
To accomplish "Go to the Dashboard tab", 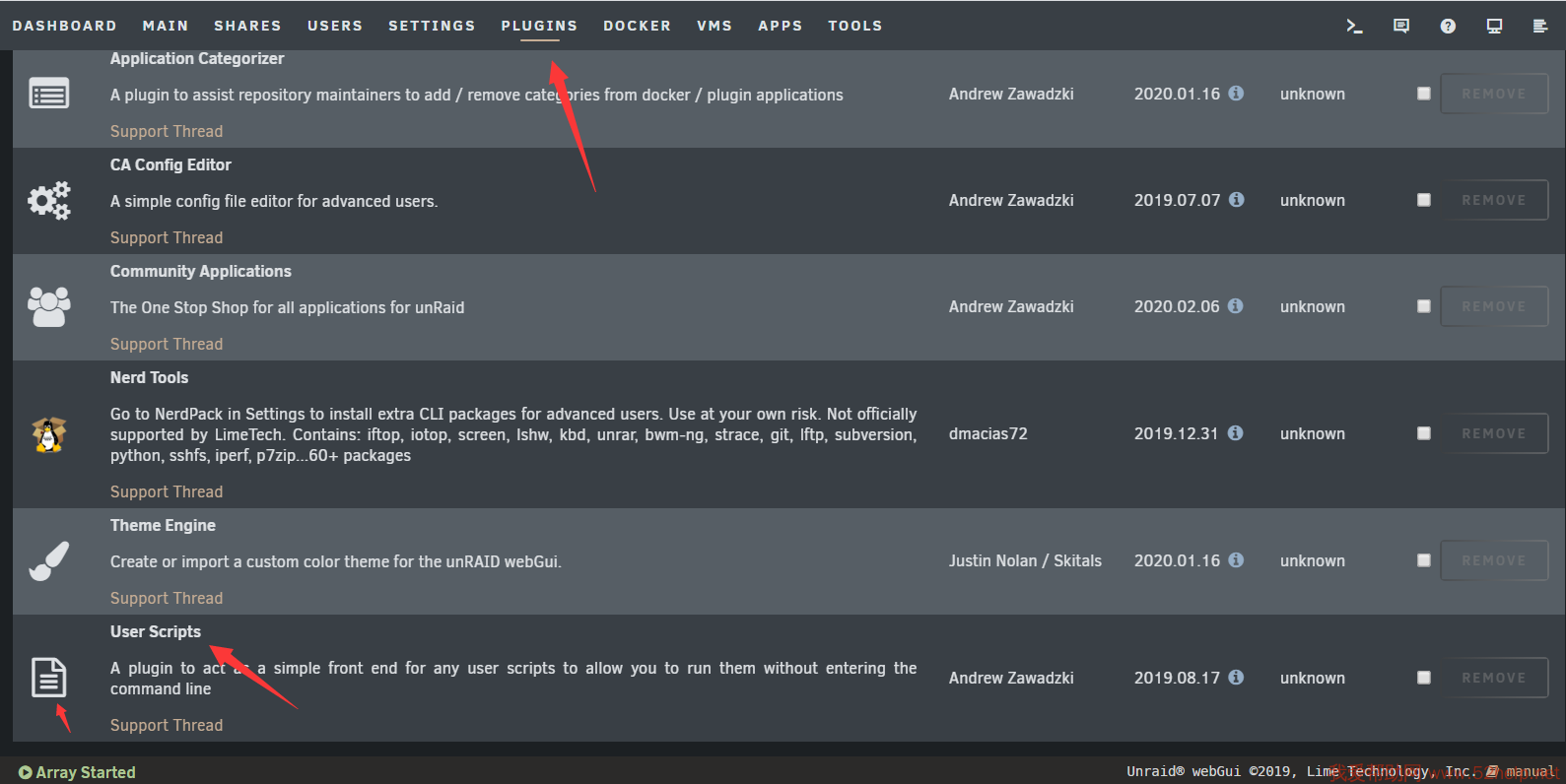I will pos(64,26).
